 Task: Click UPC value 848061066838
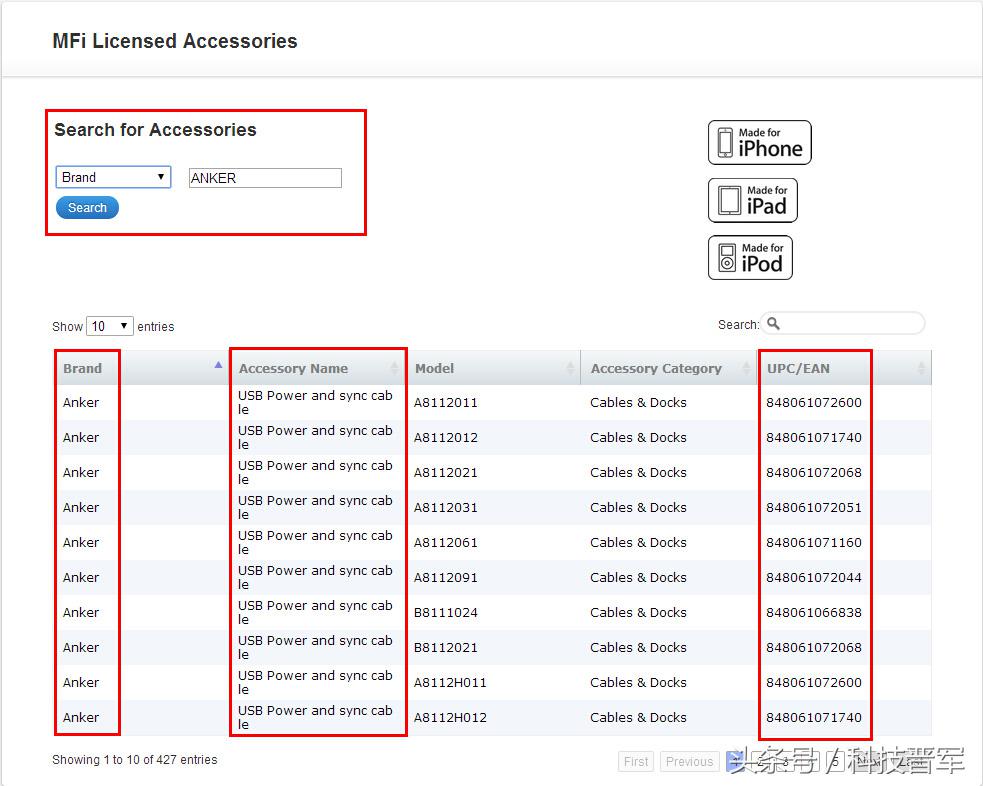814,613
